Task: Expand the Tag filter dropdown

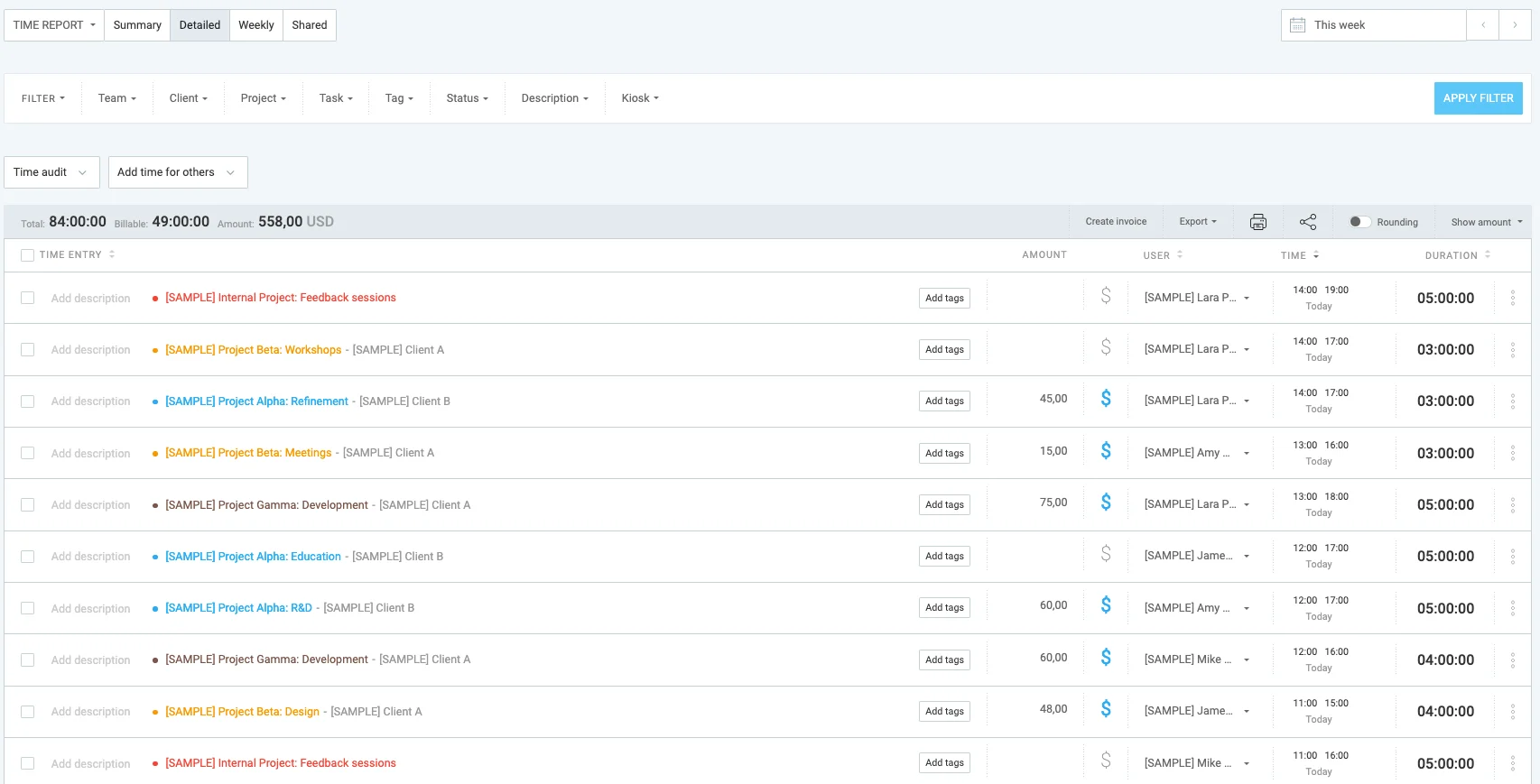Action: coord(399,98)
